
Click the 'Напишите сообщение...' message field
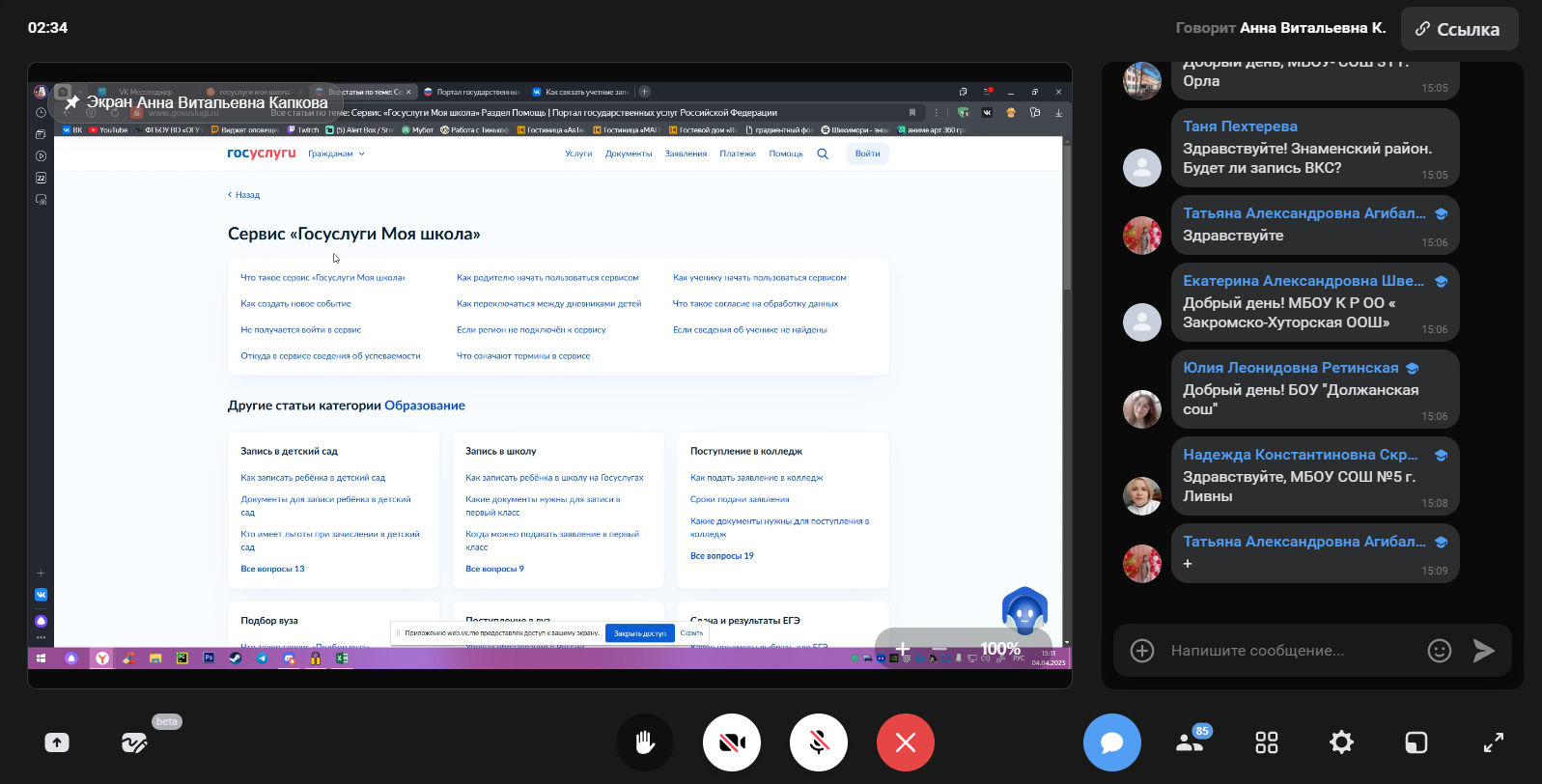(x=1284, y=651)
